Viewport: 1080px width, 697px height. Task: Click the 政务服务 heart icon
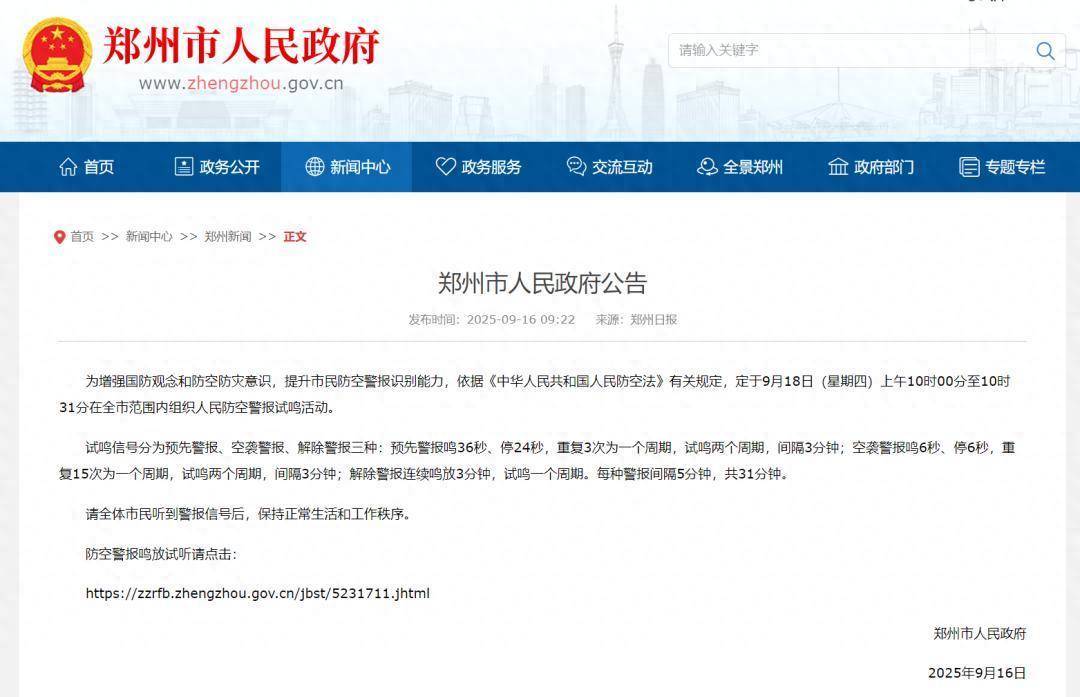coord(446,166)
